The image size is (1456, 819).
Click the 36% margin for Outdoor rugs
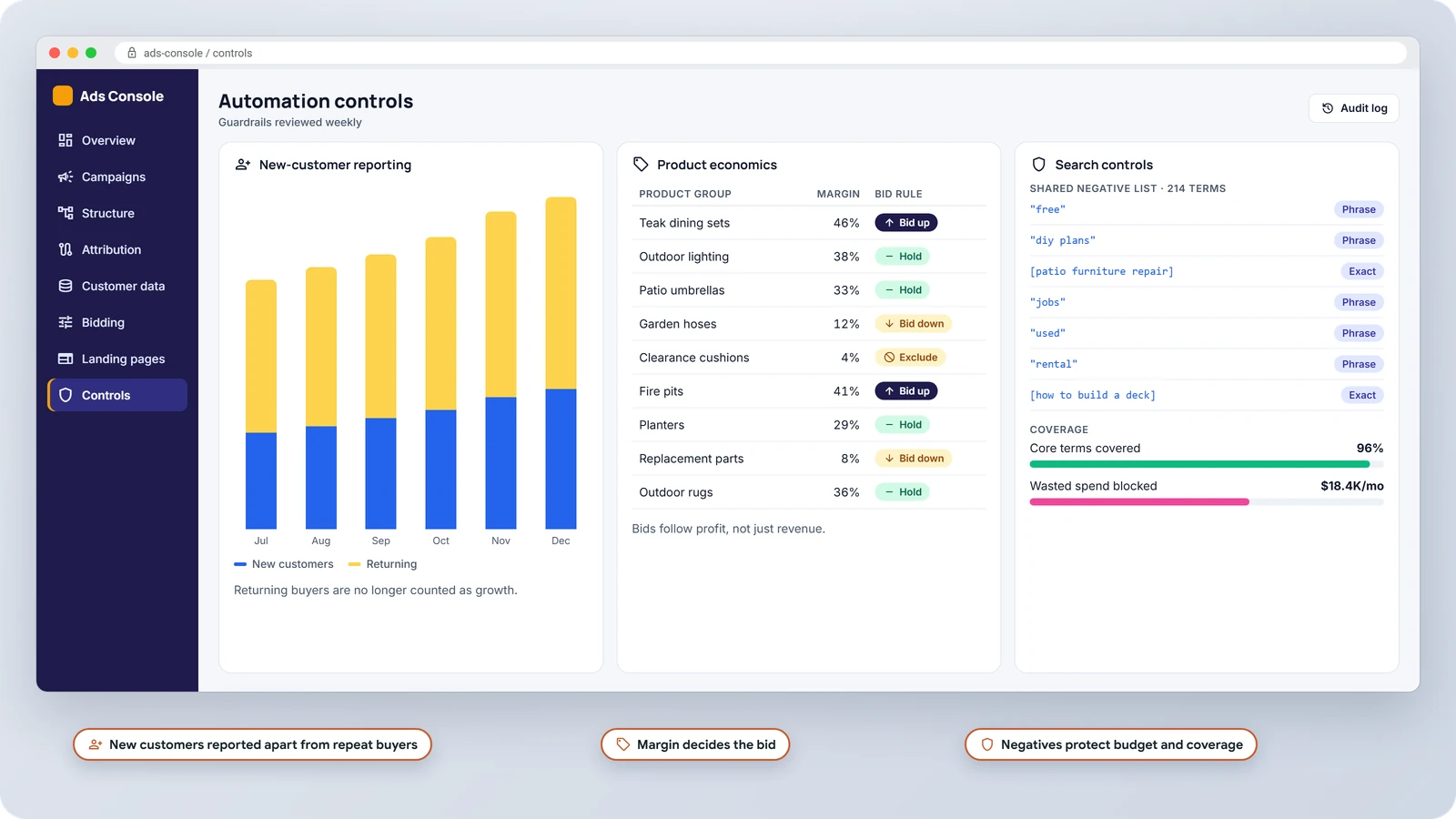point(846,492)
